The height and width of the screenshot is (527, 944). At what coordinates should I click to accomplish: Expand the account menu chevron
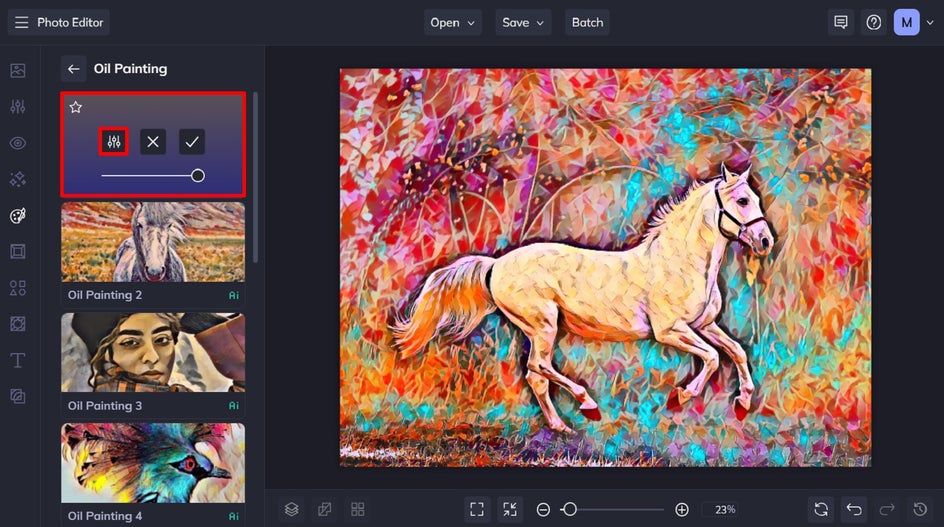[930, 22]
